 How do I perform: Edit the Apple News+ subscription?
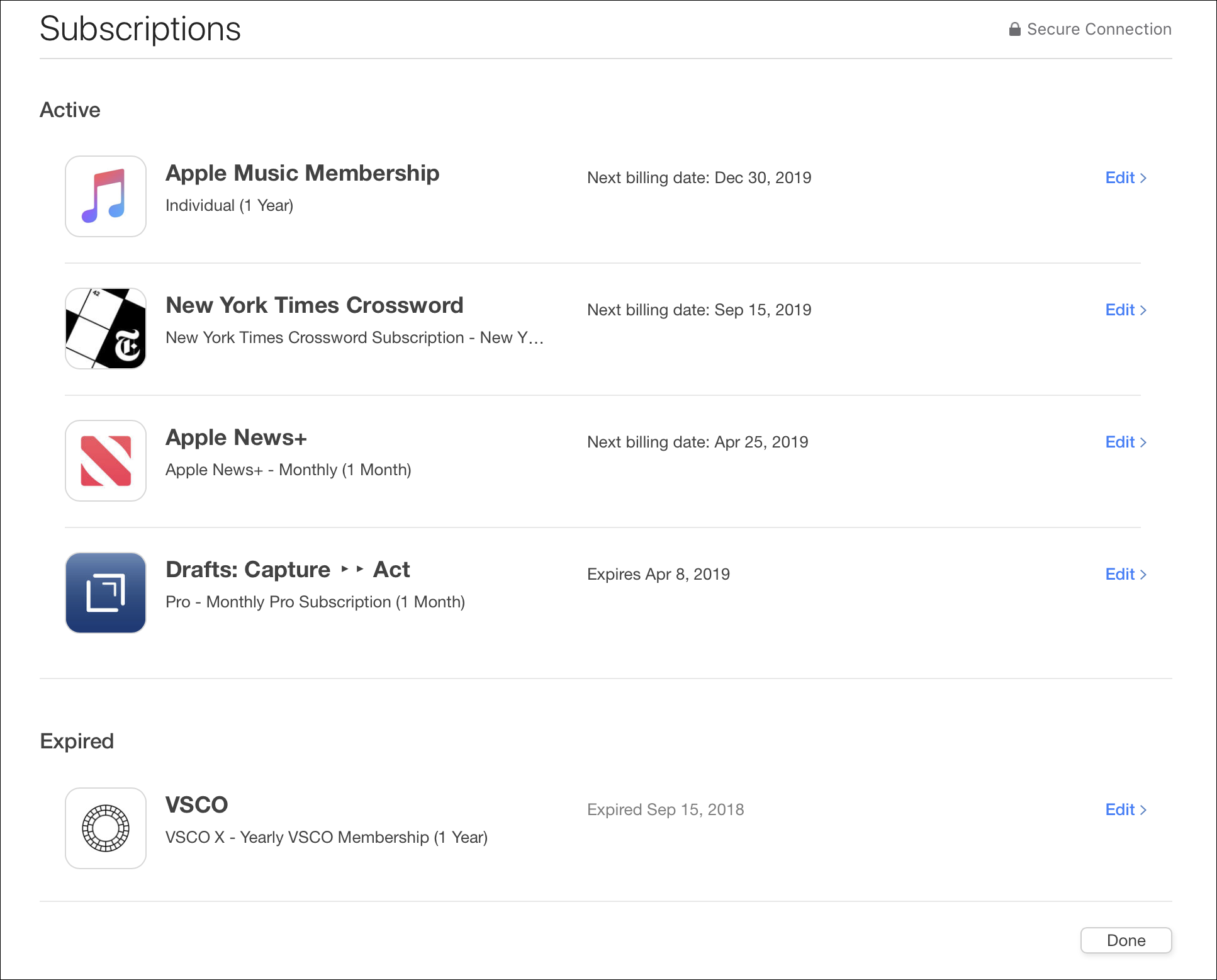coord(1126,442)
